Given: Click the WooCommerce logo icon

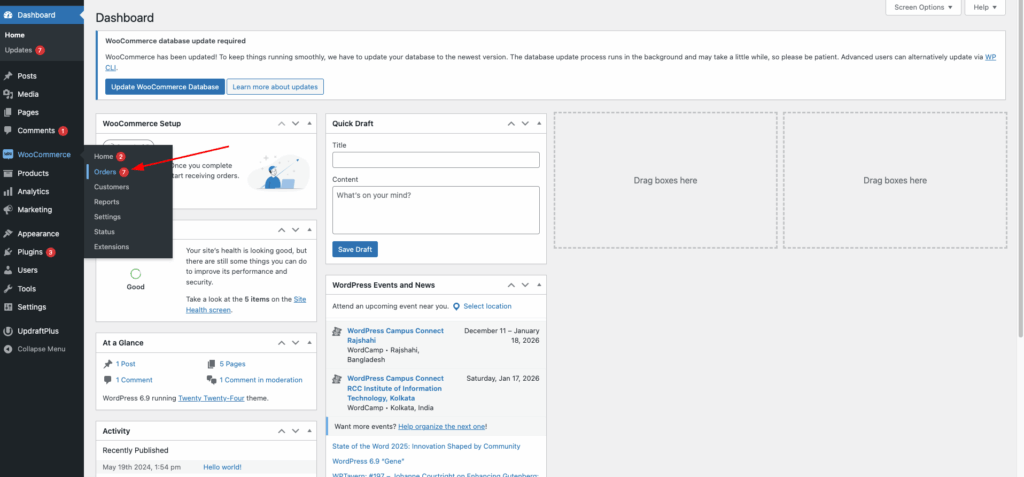Looking at the screenshot, I should [8, 155].
